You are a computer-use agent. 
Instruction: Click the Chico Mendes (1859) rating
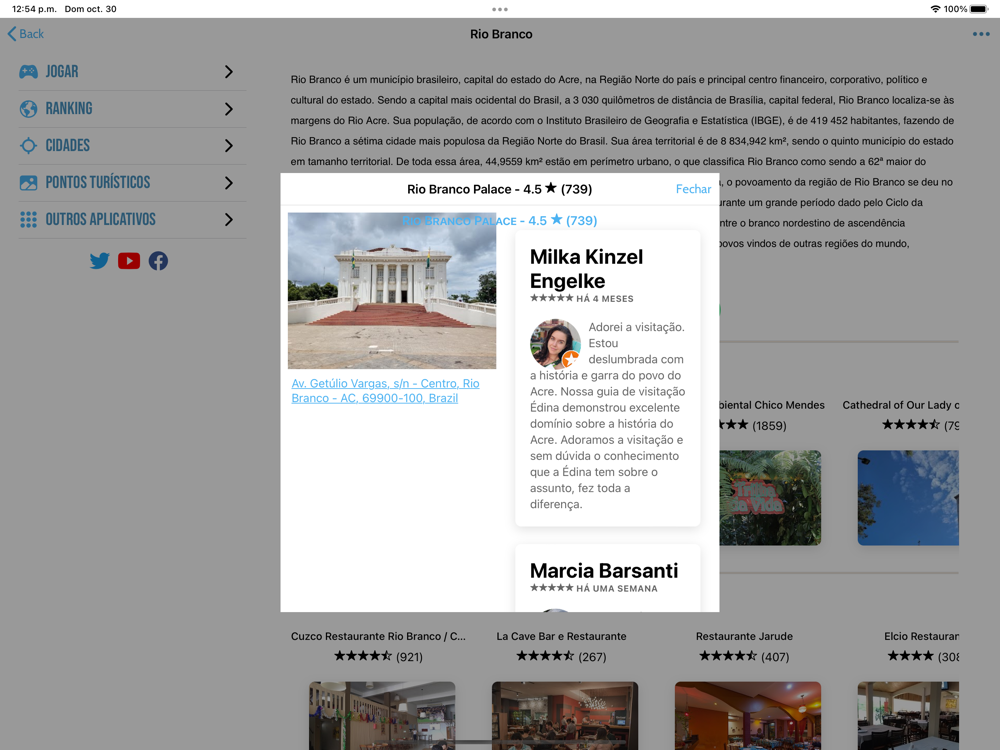(x=753, y=425)
